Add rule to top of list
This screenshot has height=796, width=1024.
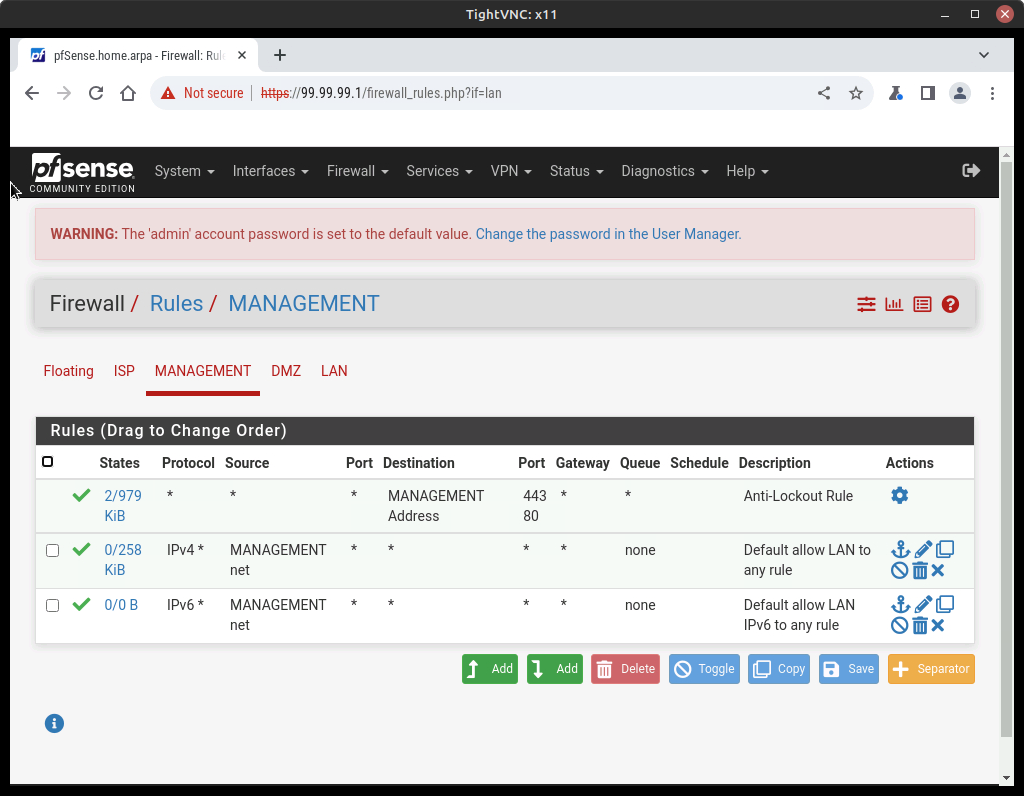[x=490, y=669]
